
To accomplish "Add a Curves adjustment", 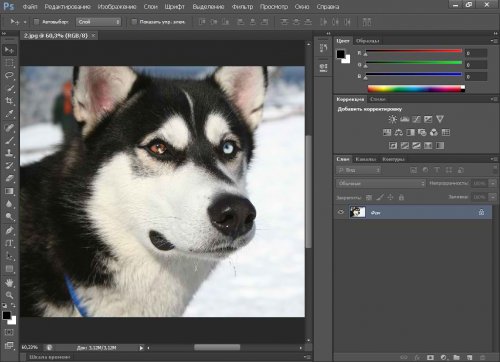I will pos(416,119).
